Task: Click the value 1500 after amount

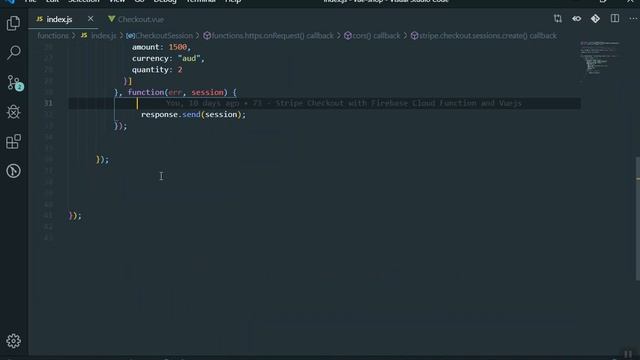Action: [178, 47]
